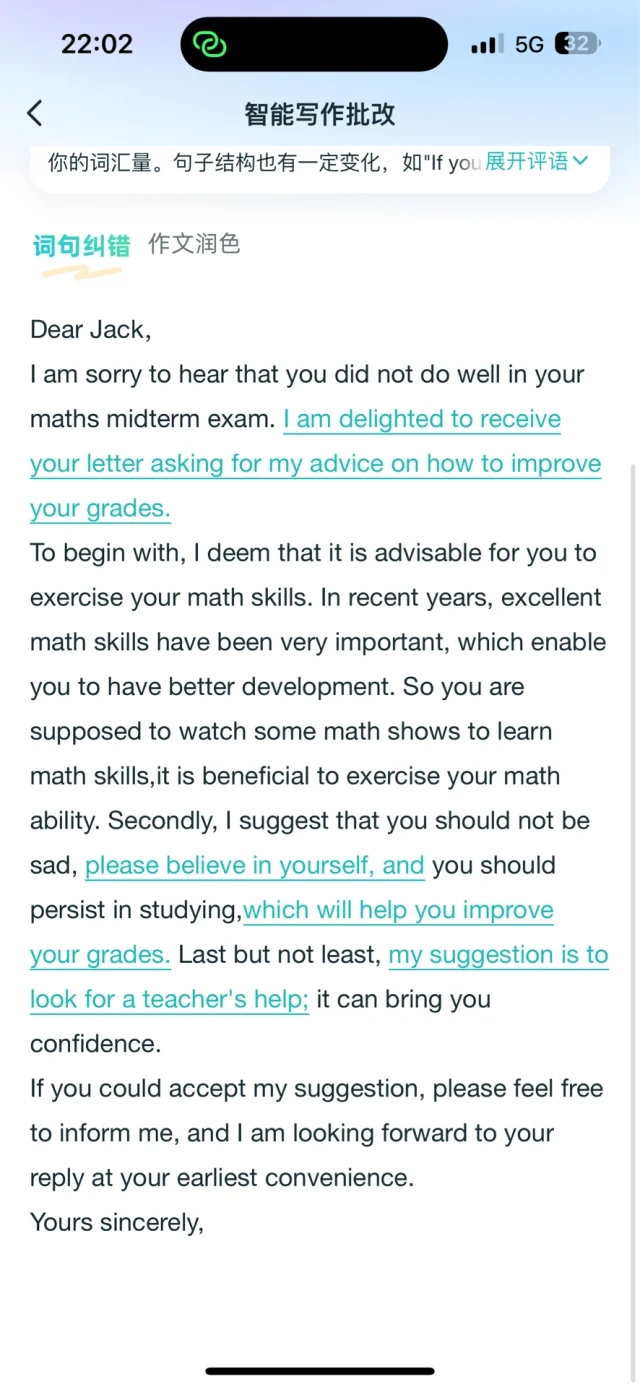The width and height of the screenshot is (640, 1387).
Task: Switch to the 词句纠错 tab
Action: point(81,246)
